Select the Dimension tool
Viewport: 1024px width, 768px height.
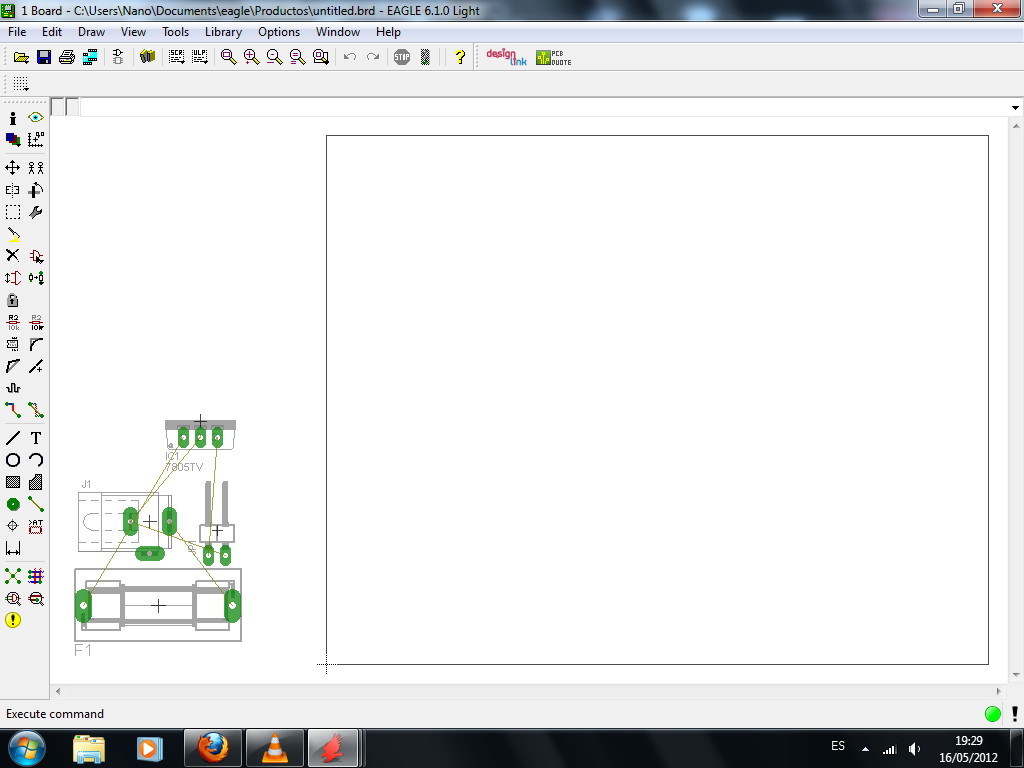(x=12, y=548)
